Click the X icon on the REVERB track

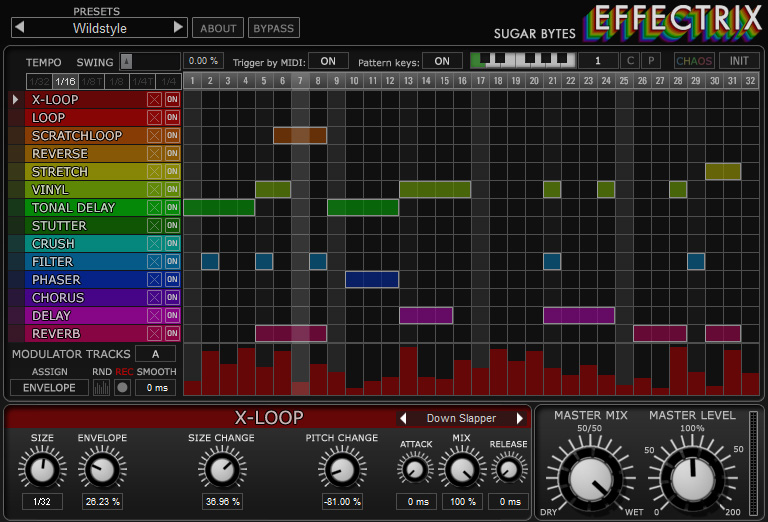[x=154, y=334]
